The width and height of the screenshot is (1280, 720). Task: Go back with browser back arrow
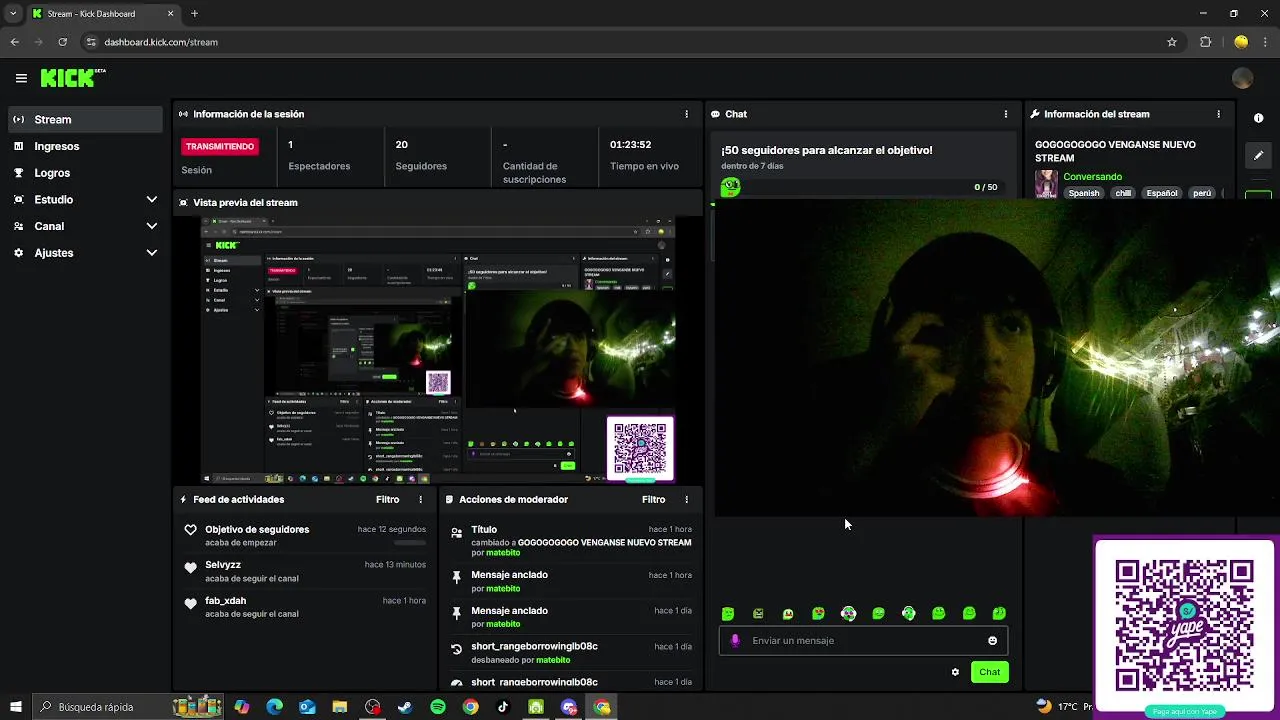pyautogui.click(x=14, y=42)
